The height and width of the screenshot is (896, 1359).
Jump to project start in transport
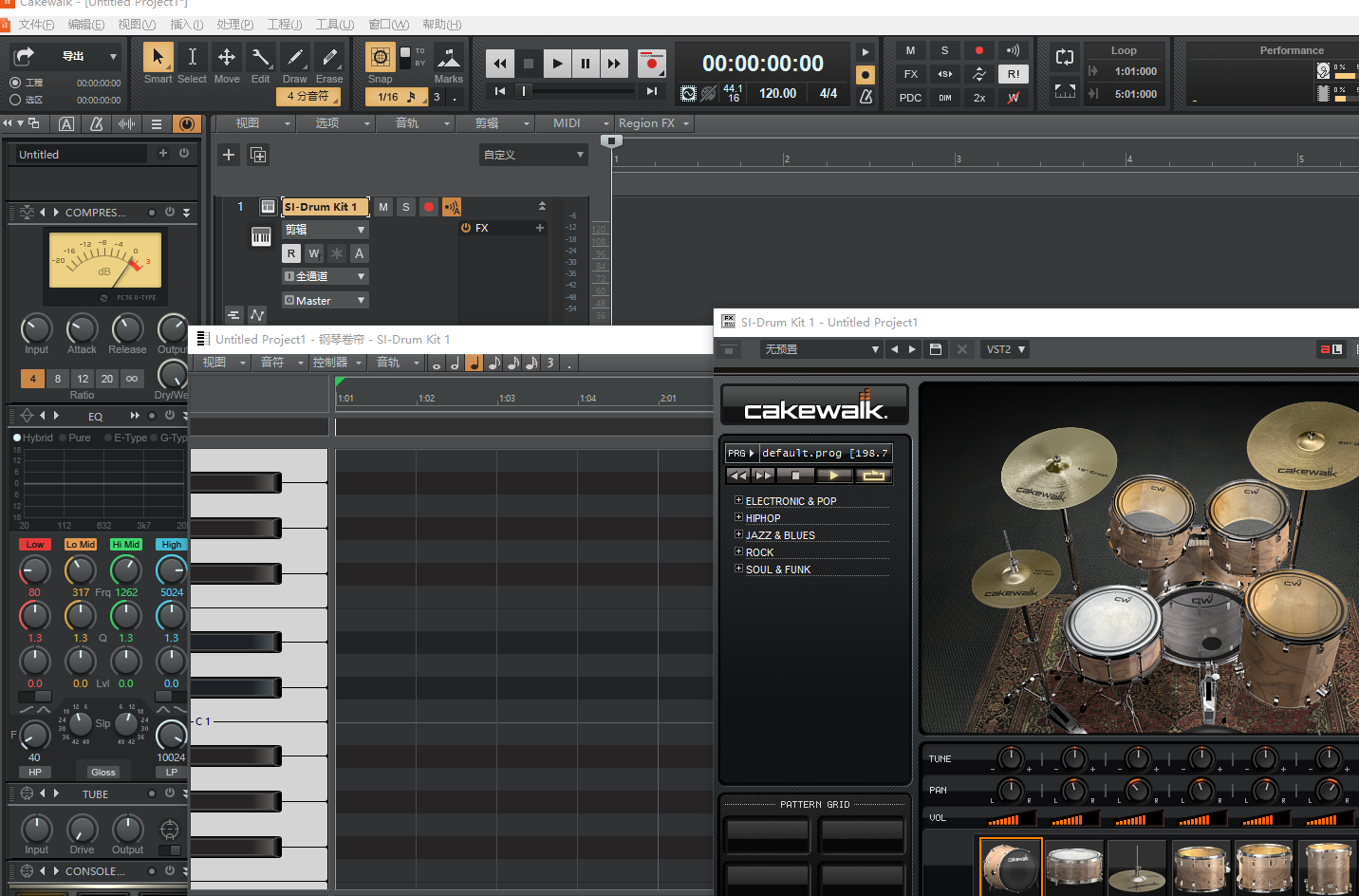pos(500,91)
